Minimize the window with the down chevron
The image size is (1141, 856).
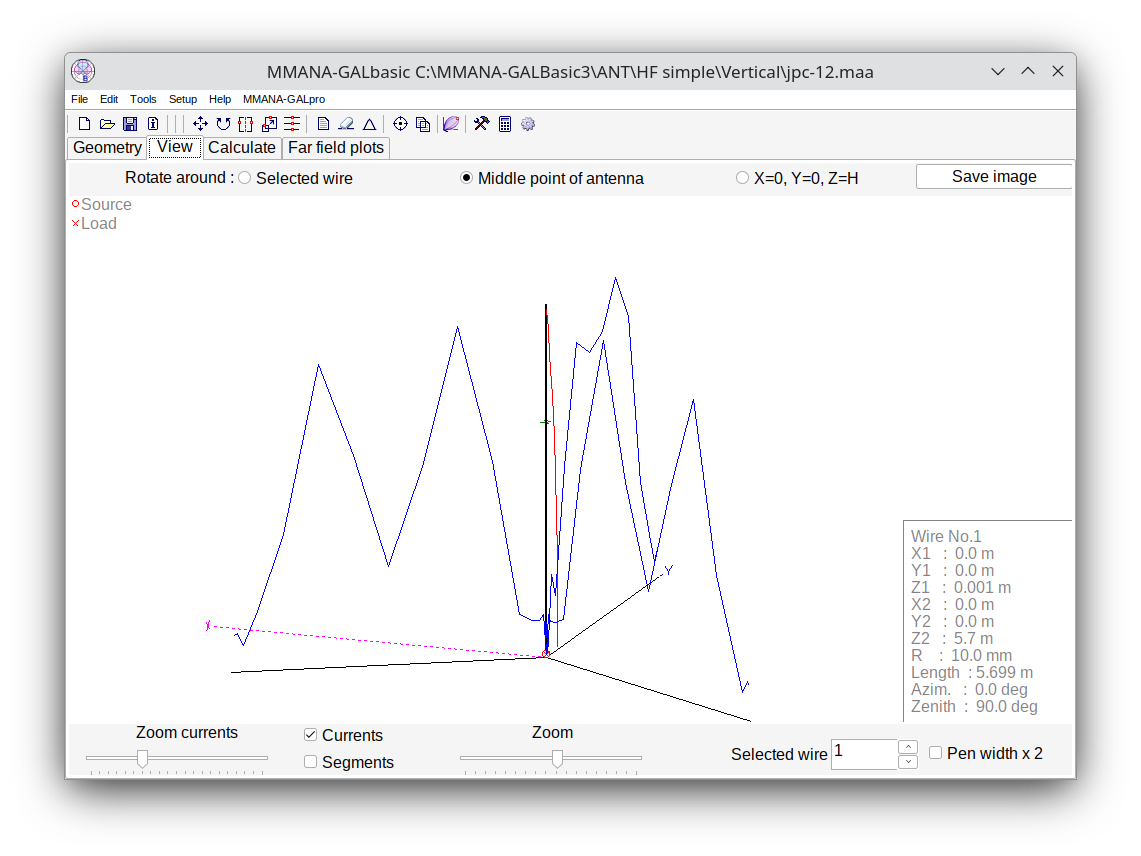[x=998, y=71]
